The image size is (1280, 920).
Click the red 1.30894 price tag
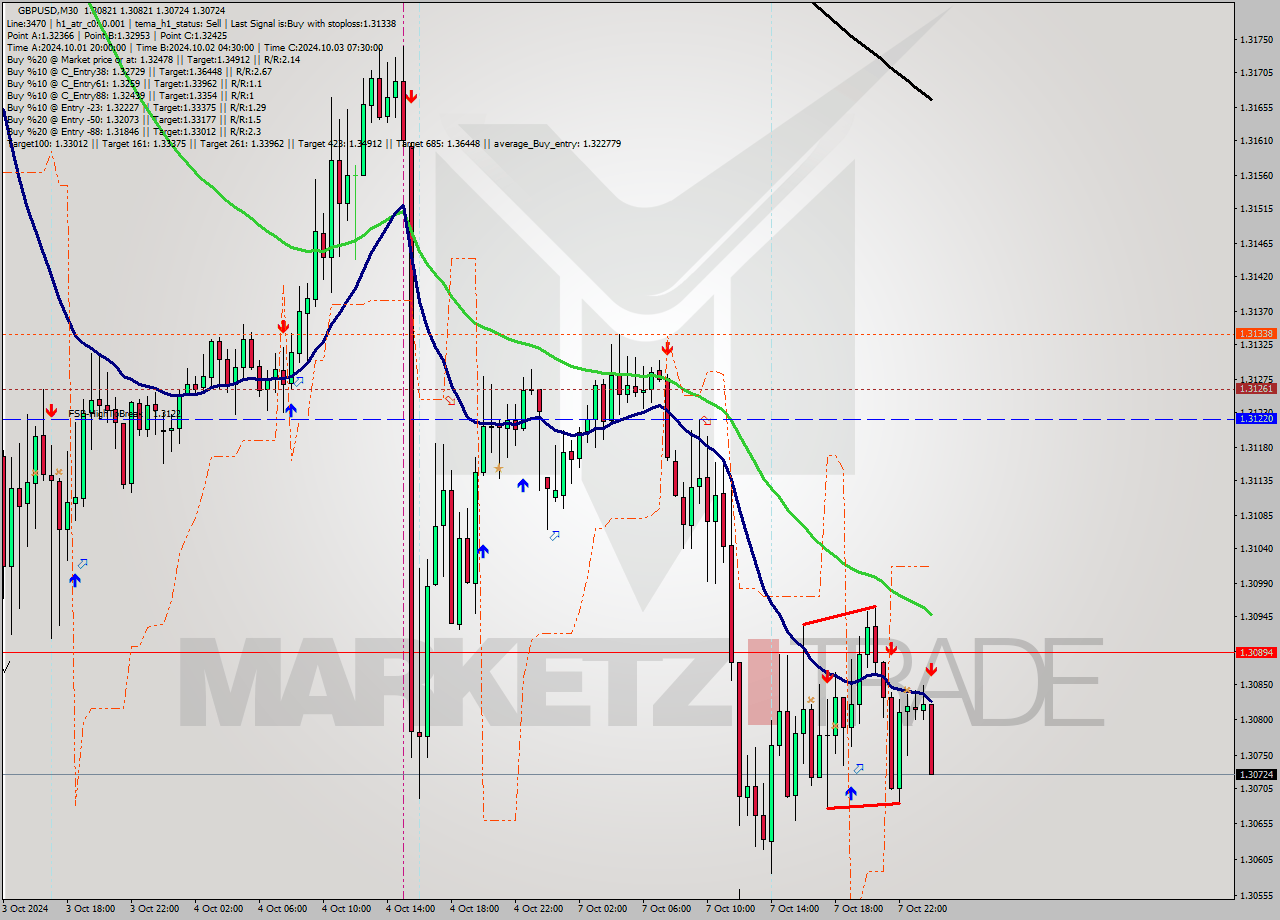(x=1256, y=652)
